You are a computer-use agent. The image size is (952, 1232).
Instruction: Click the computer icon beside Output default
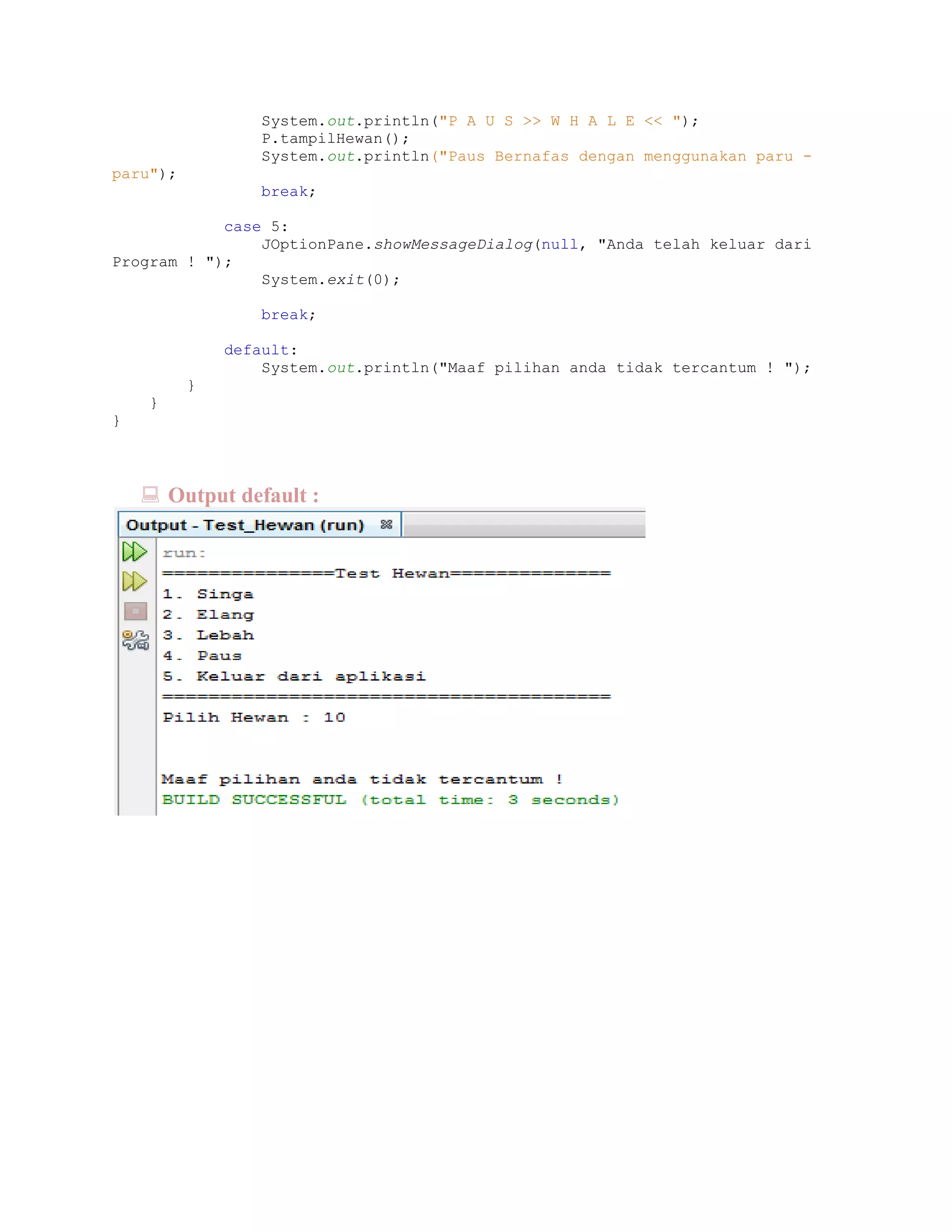[x=150, y=494]
